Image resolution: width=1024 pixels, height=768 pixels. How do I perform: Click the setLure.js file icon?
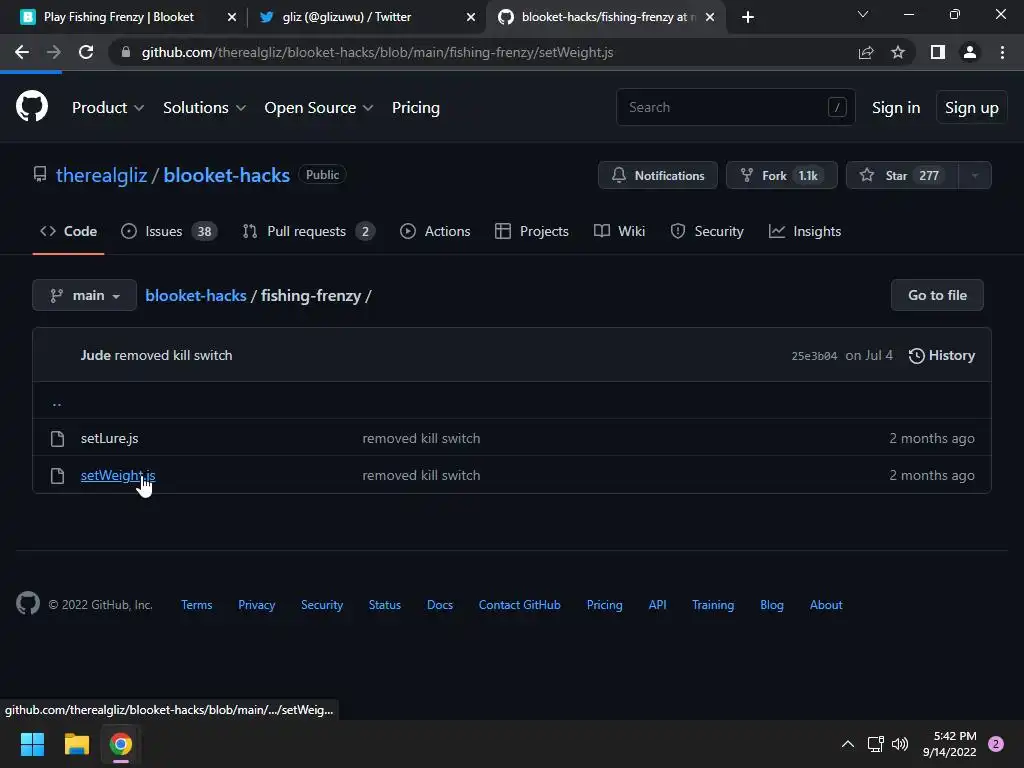pos(57,438)
